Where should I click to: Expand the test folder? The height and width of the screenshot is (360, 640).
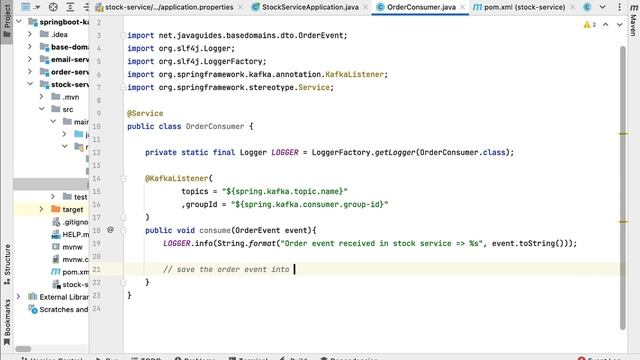(x=53, y=197)
